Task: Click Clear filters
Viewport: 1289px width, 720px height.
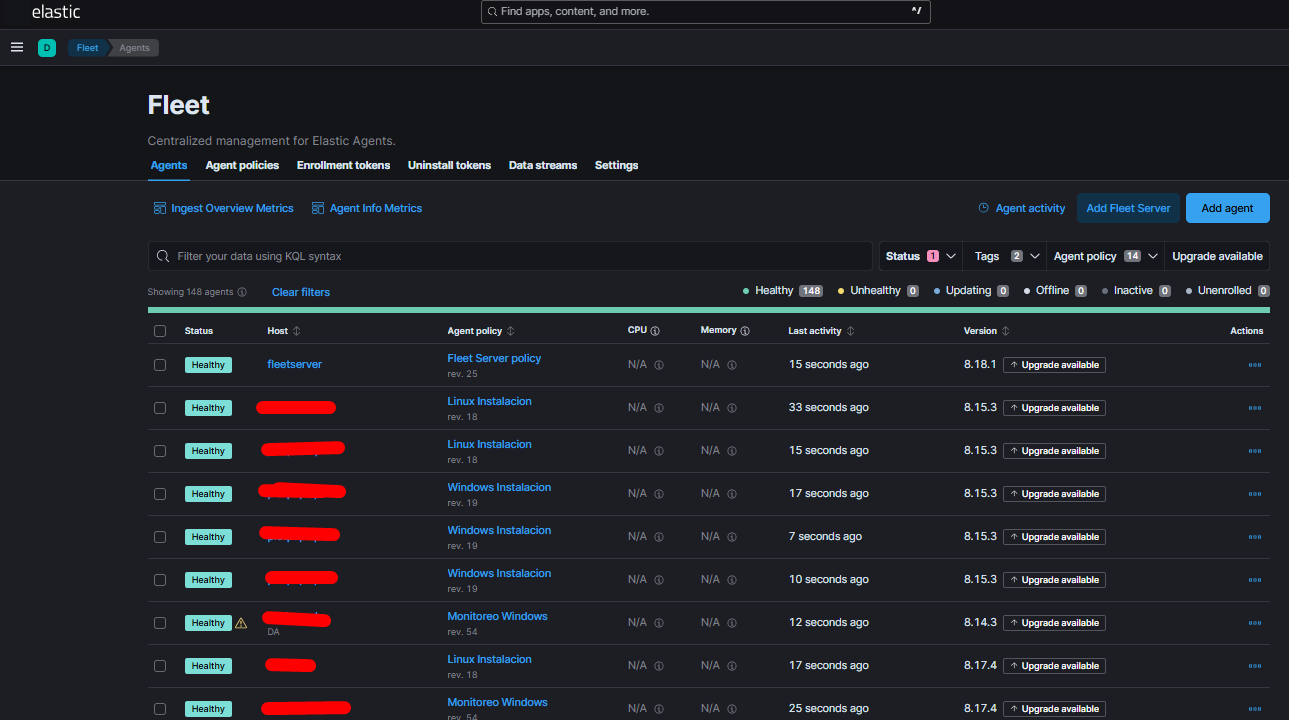Action: tap(301, 292)
